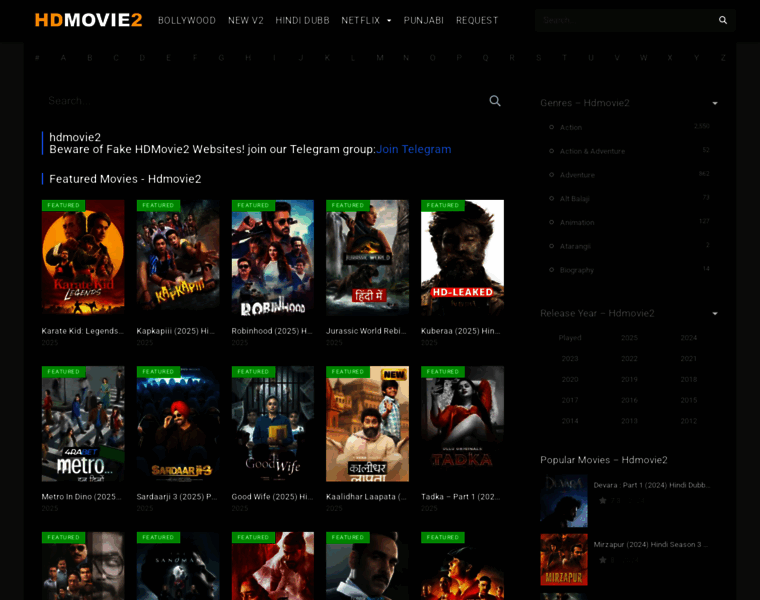Click the star rating icon beside Devara
Image resolution: width=760 pixels, height=600 pixels.
click(x=602, y=501)
